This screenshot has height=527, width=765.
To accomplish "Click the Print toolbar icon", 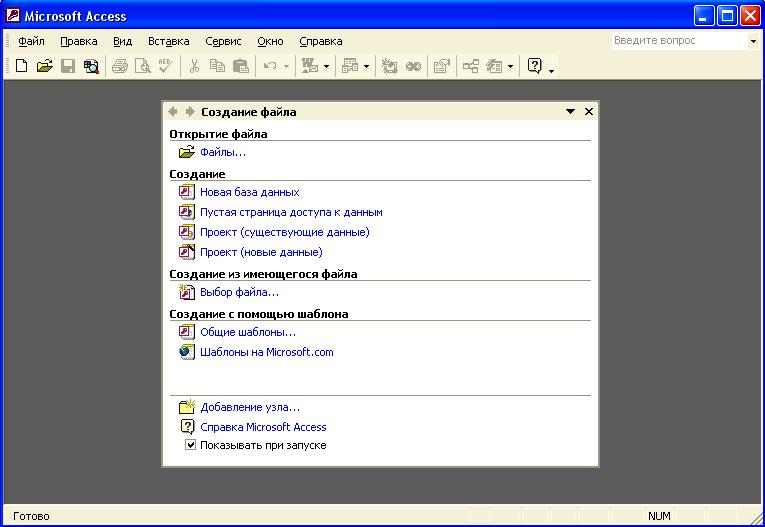I will point(120,66).
